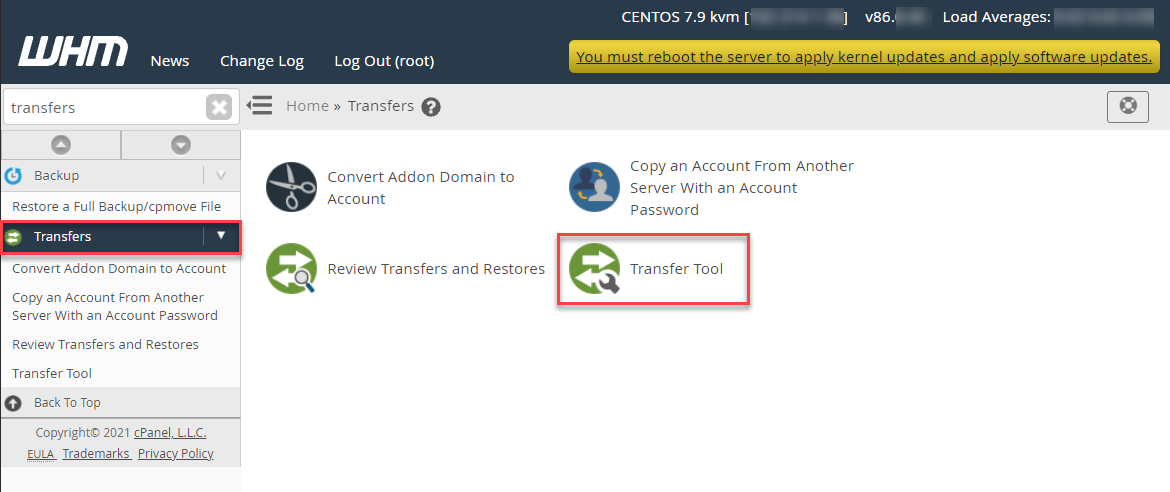Viewport: 1170px width, 492px height.
Task: Collapse the Transfers sidebar section arrow
Action: (x=221, y=236)
